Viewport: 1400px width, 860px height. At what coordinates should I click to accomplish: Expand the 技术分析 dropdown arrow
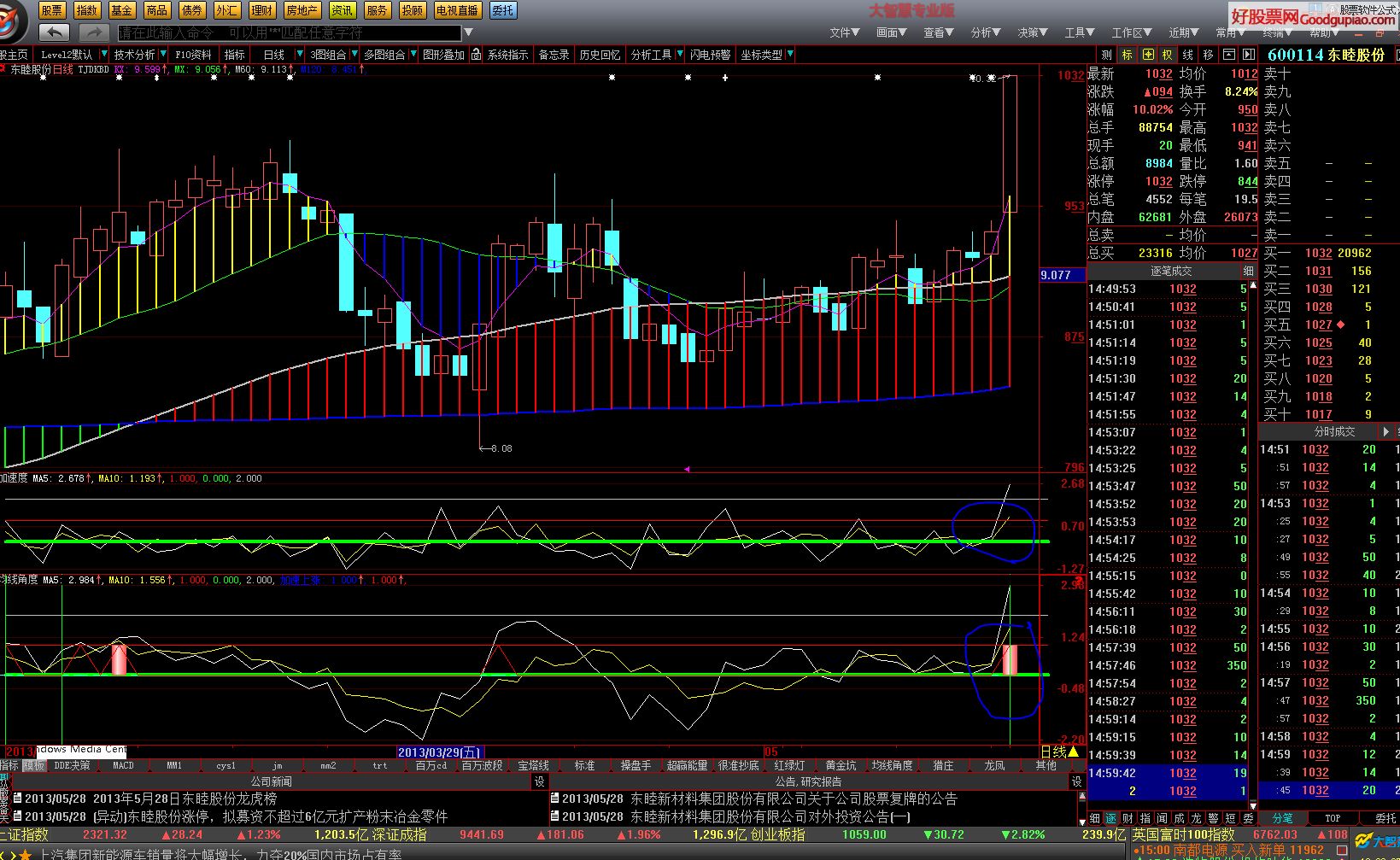pyautogui.click(x=163, y=55)
